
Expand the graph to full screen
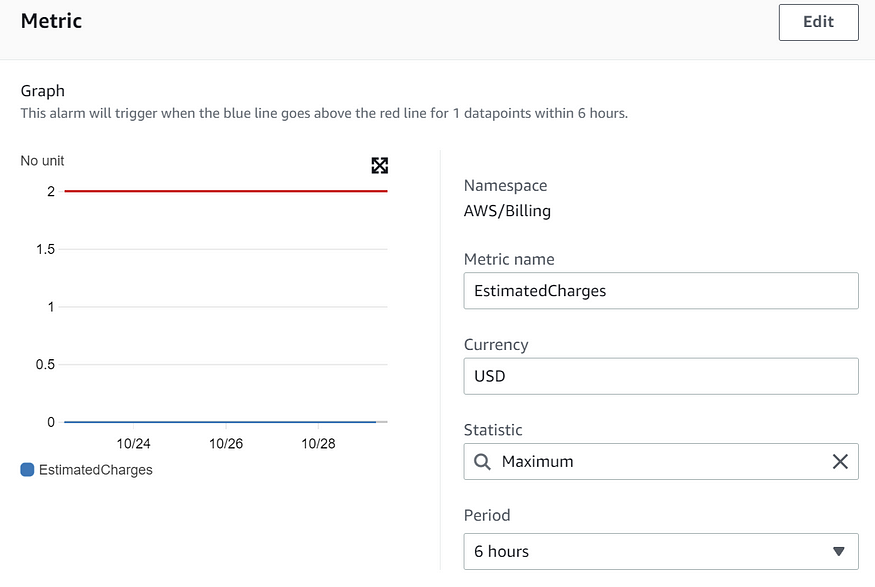379,165
